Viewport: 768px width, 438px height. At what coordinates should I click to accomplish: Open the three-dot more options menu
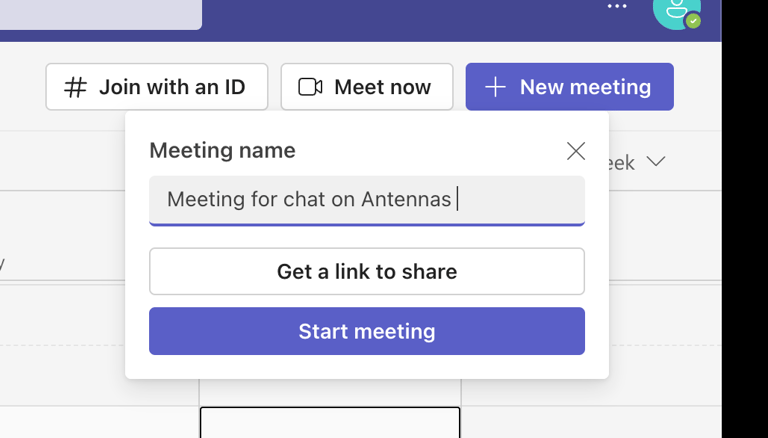[x=617, y=6]
